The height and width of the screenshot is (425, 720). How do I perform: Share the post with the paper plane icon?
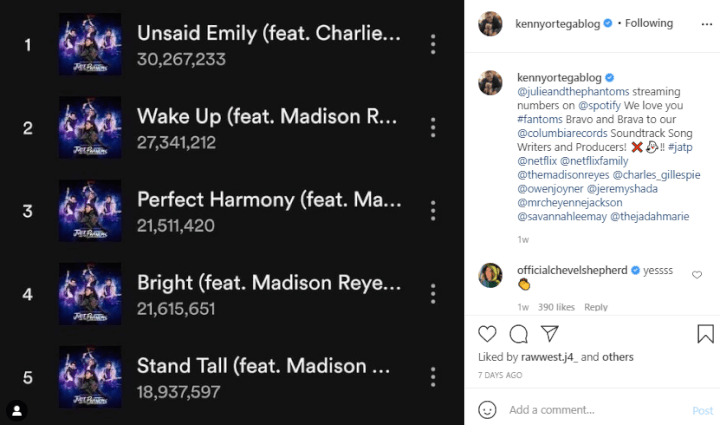[548, 334]
